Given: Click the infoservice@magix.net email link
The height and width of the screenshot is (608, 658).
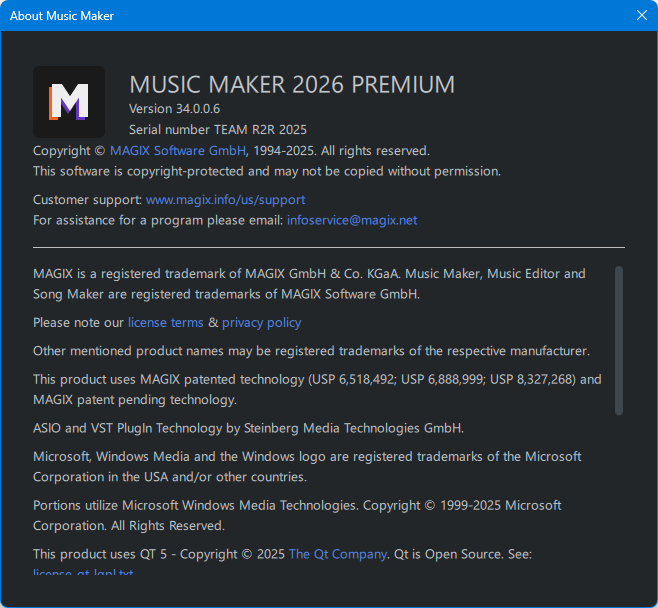Looking at the screenshot, I should tap(351, 220).
